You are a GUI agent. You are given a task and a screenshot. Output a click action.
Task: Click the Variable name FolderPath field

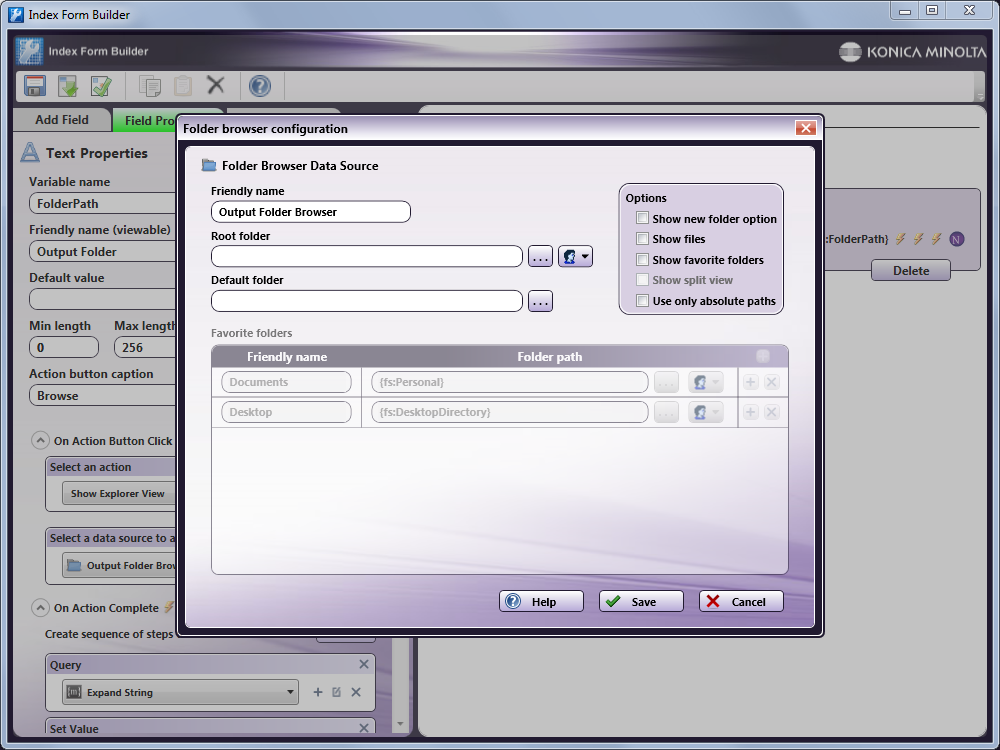point(103,203)
